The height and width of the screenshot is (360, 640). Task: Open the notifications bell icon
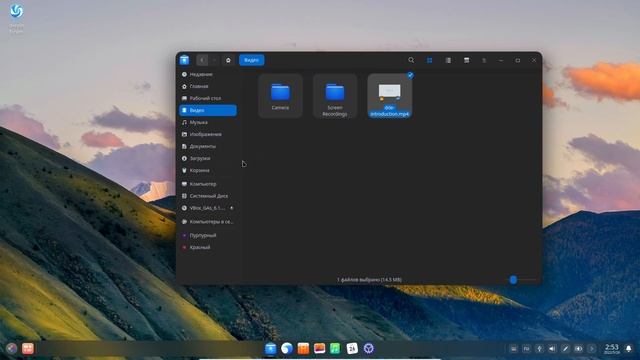pos(629,349)
